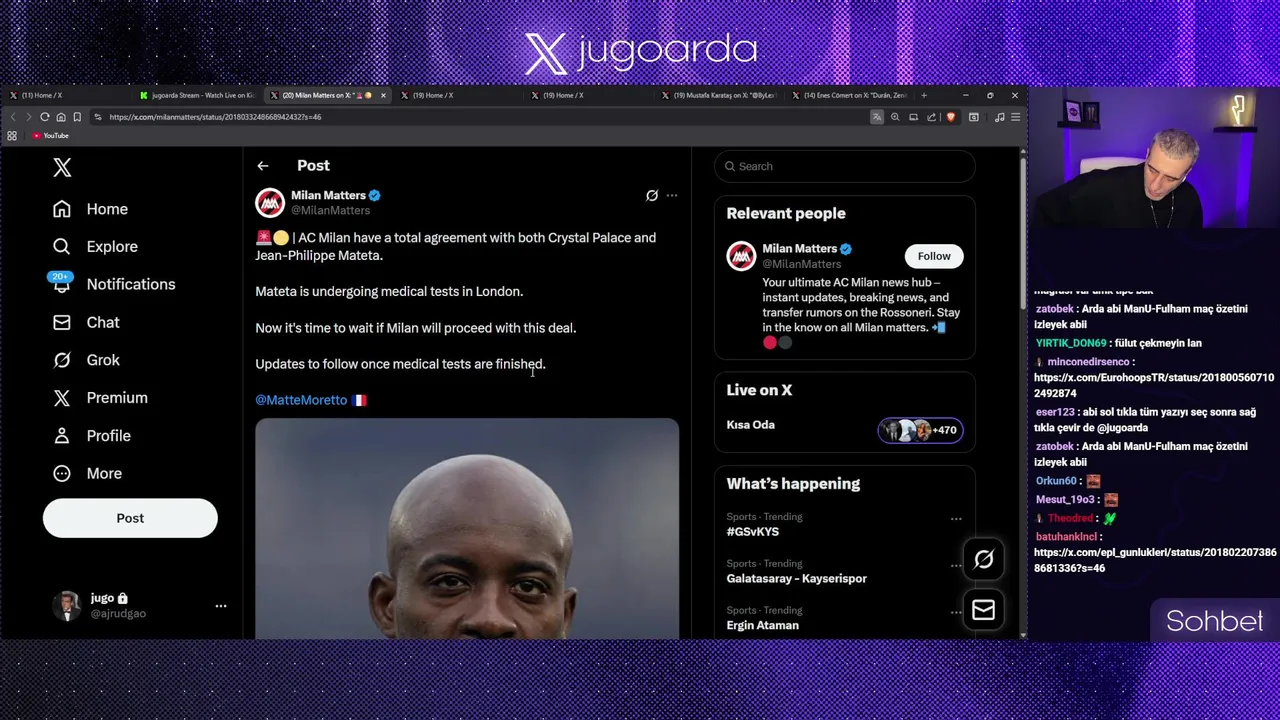Close the Milan Matters browser tab
The image size is (1280, 720).
pyautogui.click(x=383, y=95)
